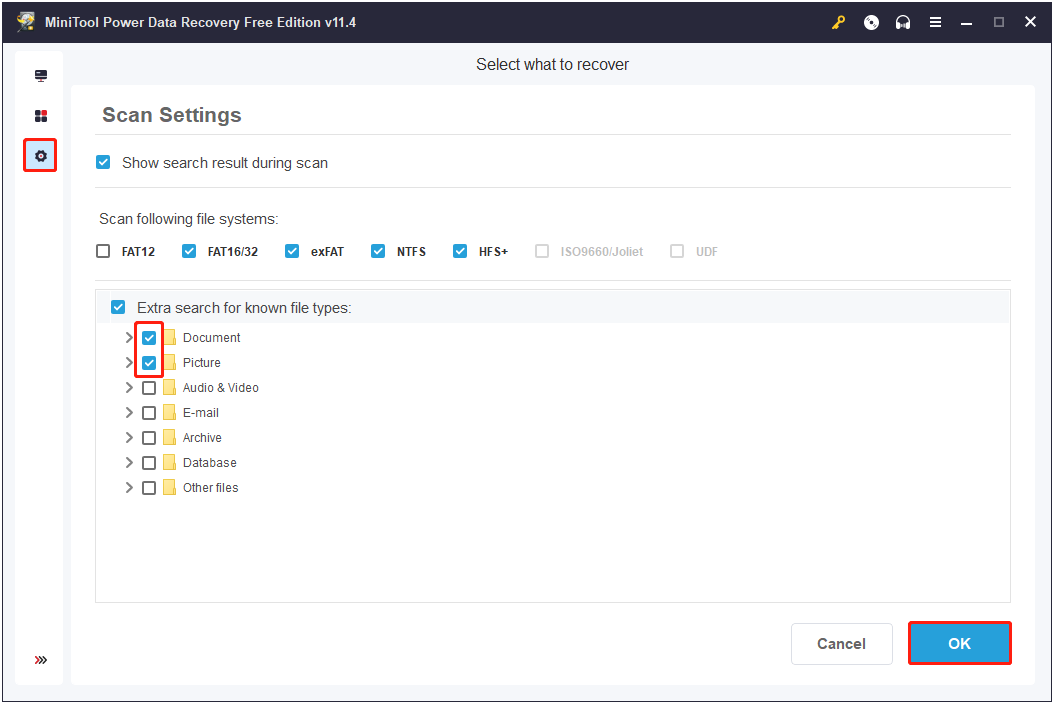Expand the Audio & Video node
The image size is (1054, 705).
129,388
